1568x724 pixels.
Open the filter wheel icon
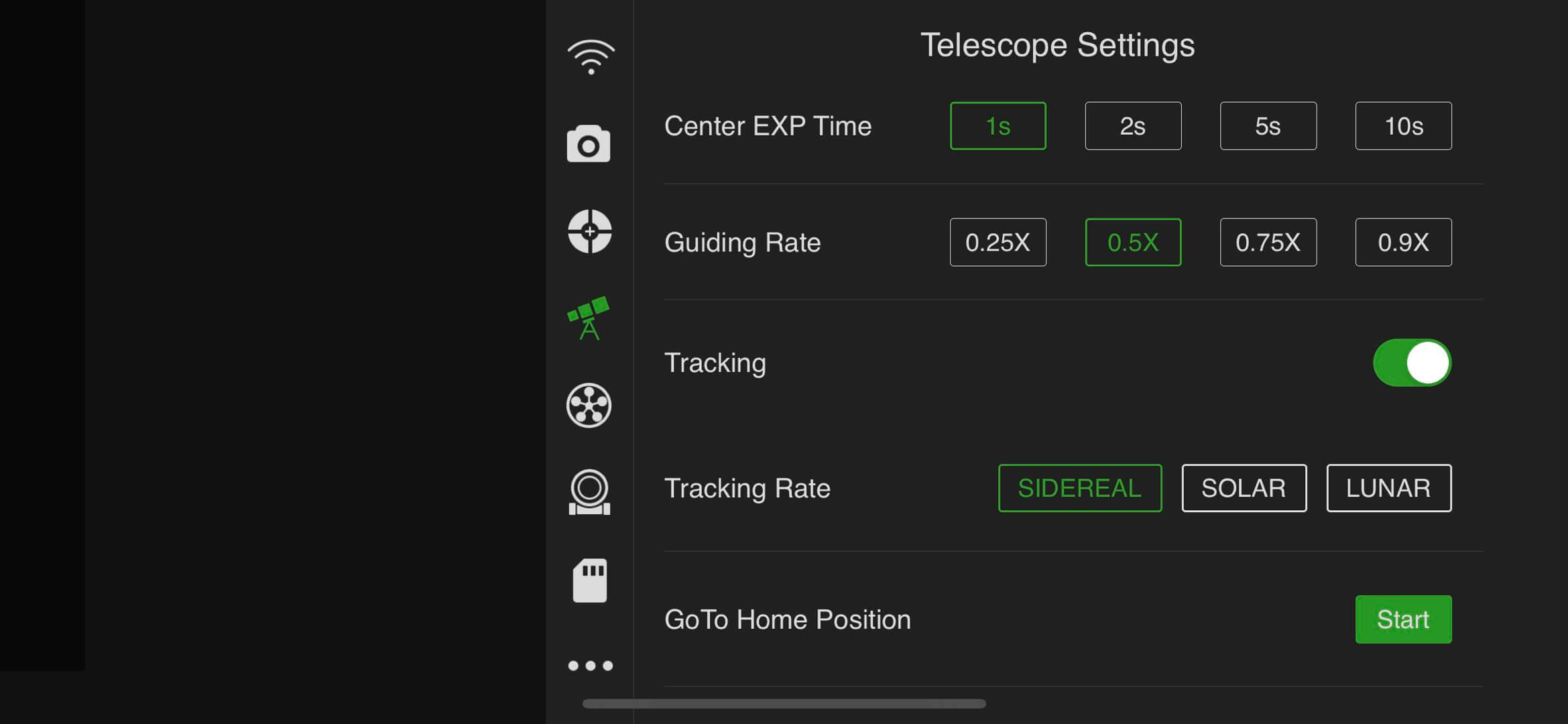[589, 406]
